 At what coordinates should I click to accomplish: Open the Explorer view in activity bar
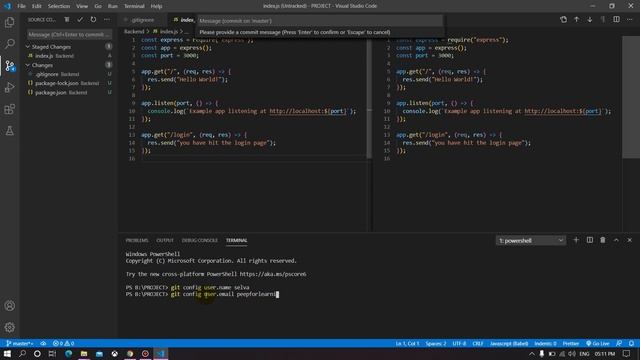(x=10, y=22)
